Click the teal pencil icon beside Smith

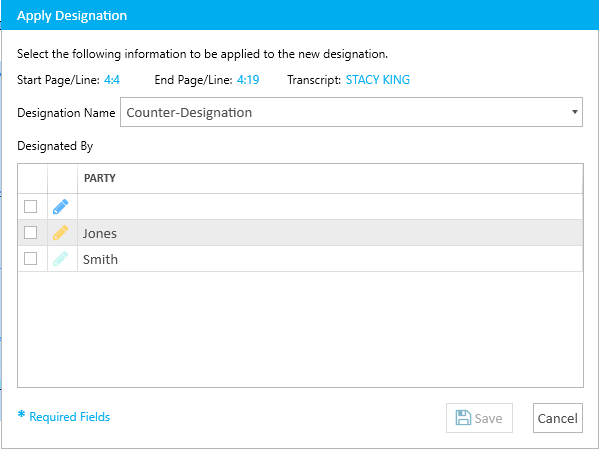coord(61,259)
